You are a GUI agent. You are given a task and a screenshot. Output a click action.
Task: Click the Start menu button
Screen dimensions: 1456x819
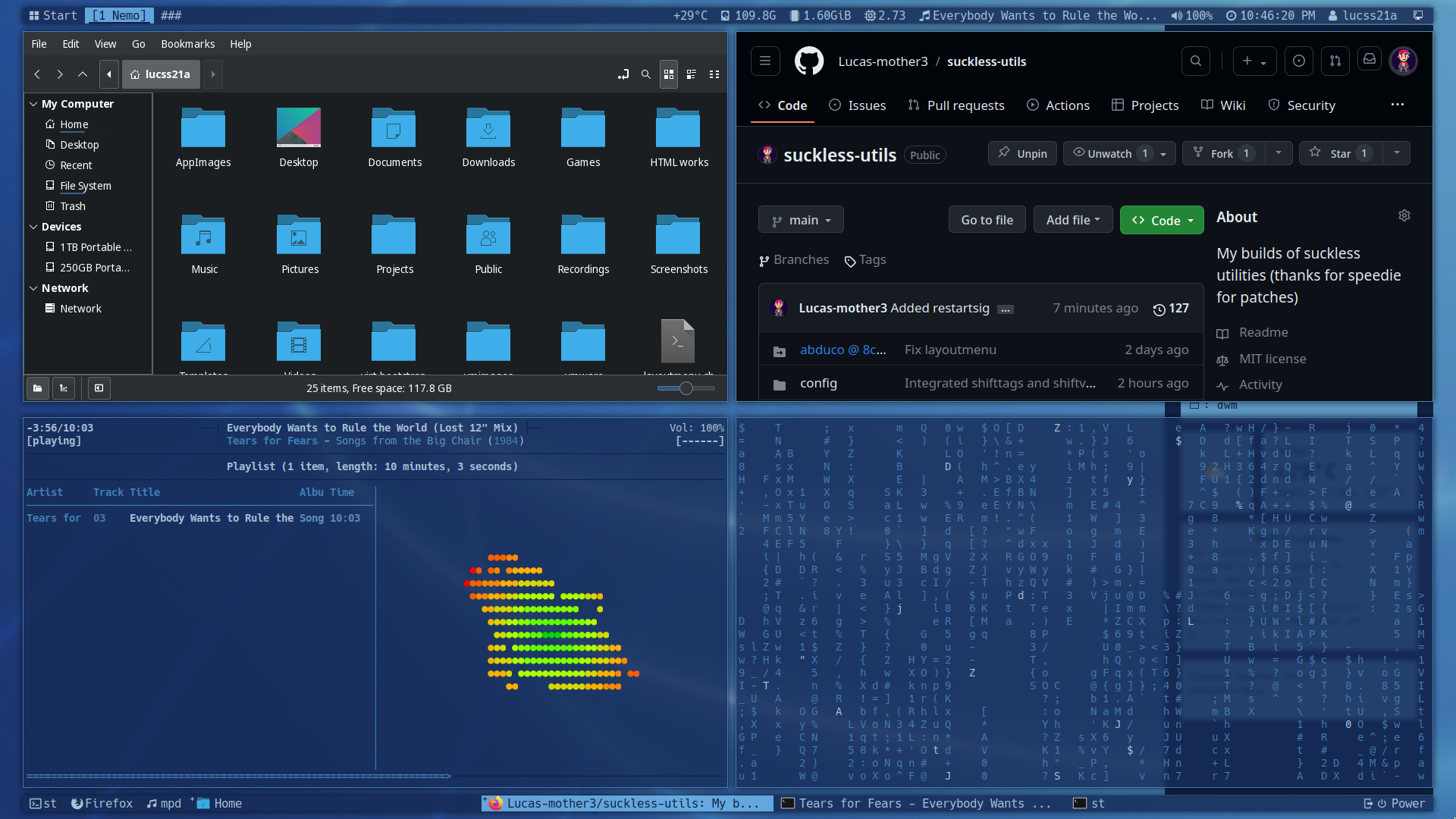(x=52, y=15)
